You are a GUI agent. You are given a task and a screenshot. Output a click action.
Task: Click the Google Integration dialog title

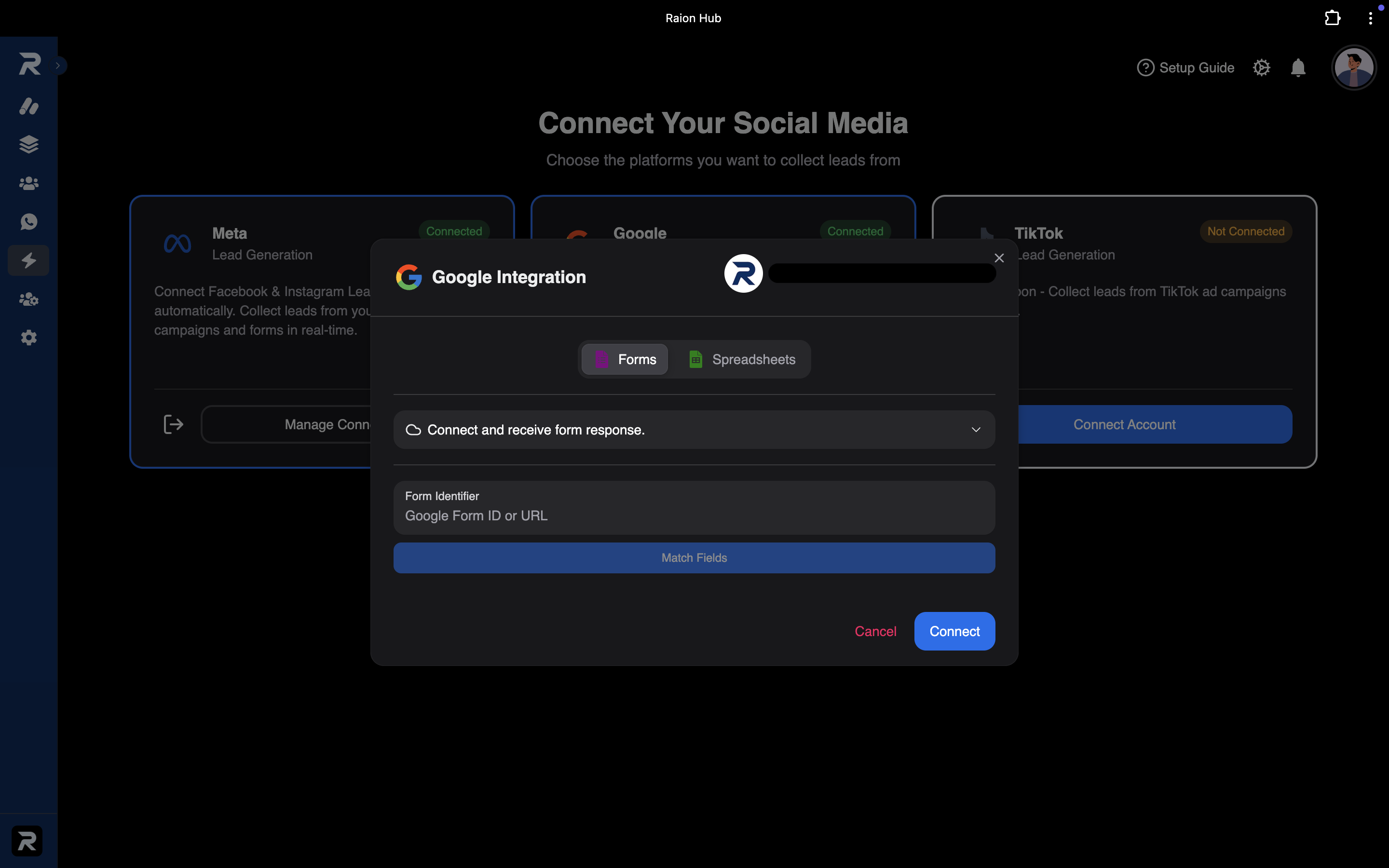[508, 277]
